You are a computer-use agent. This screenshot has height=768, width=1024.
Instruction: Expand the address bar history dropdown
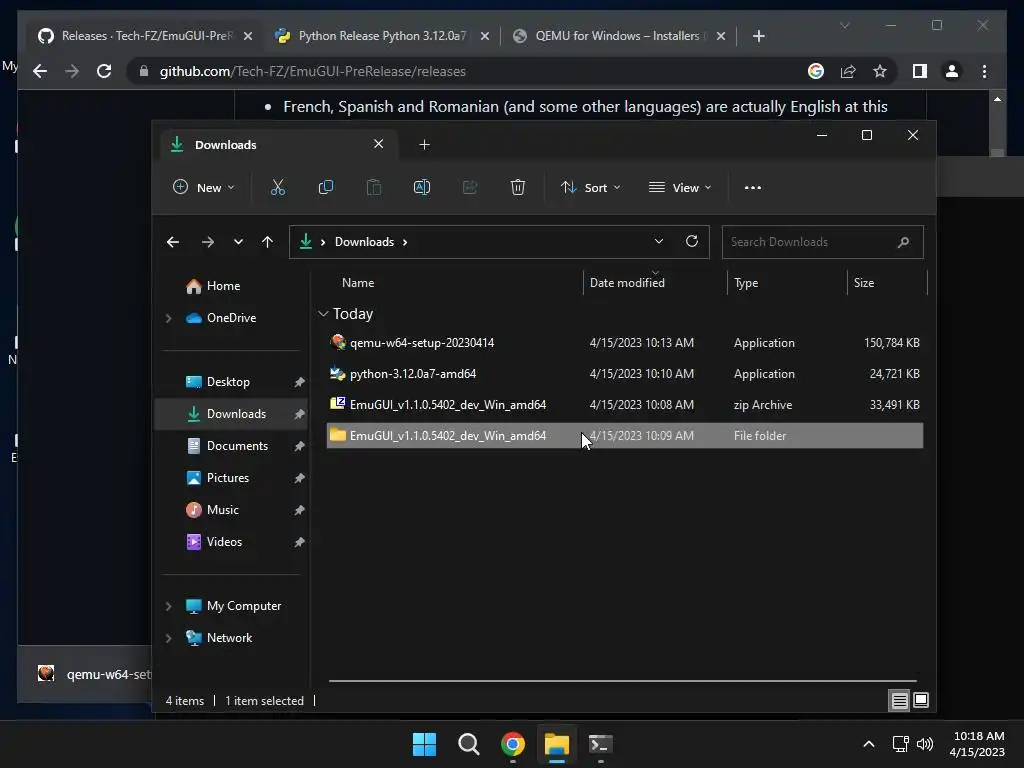[x=658, y=242]
